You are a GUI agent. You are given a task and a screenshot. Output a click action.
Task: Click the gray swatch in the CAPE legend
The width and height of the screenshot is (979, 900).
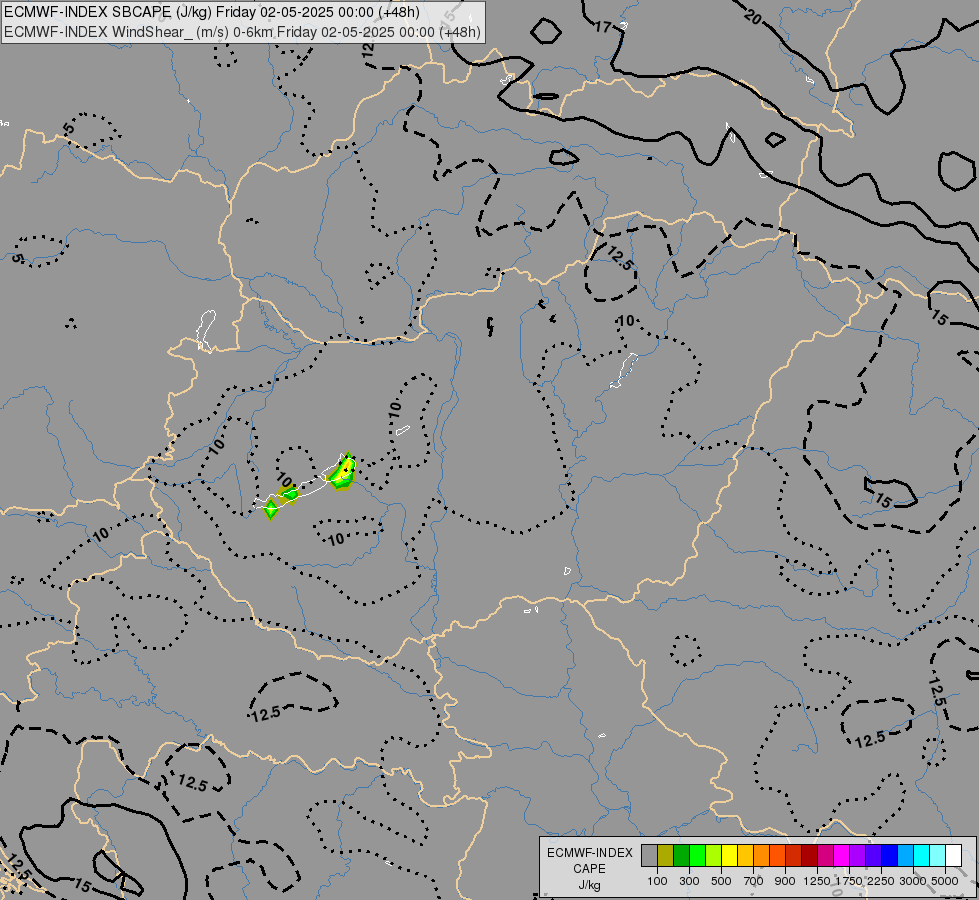[649, 856]
